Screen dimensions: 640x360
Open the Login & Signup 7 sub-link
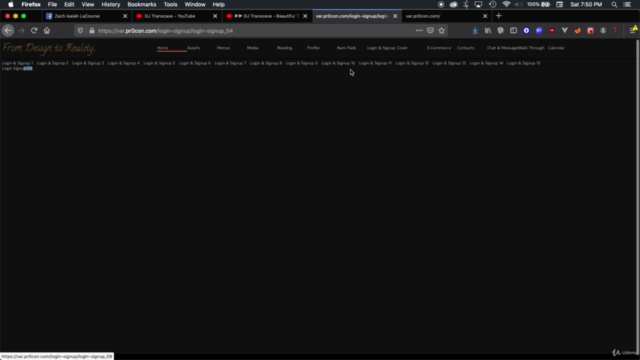tap(230, 63)
